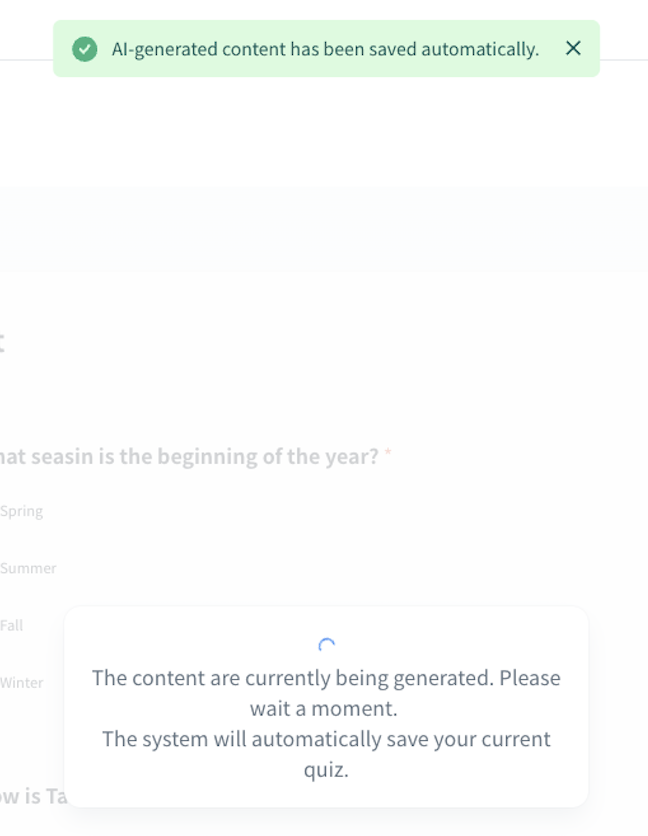Click the partially hidden question starting 'ow is Ta'
Image resolution: width=648 pixels, height=836 pixels.
(33, 797)
